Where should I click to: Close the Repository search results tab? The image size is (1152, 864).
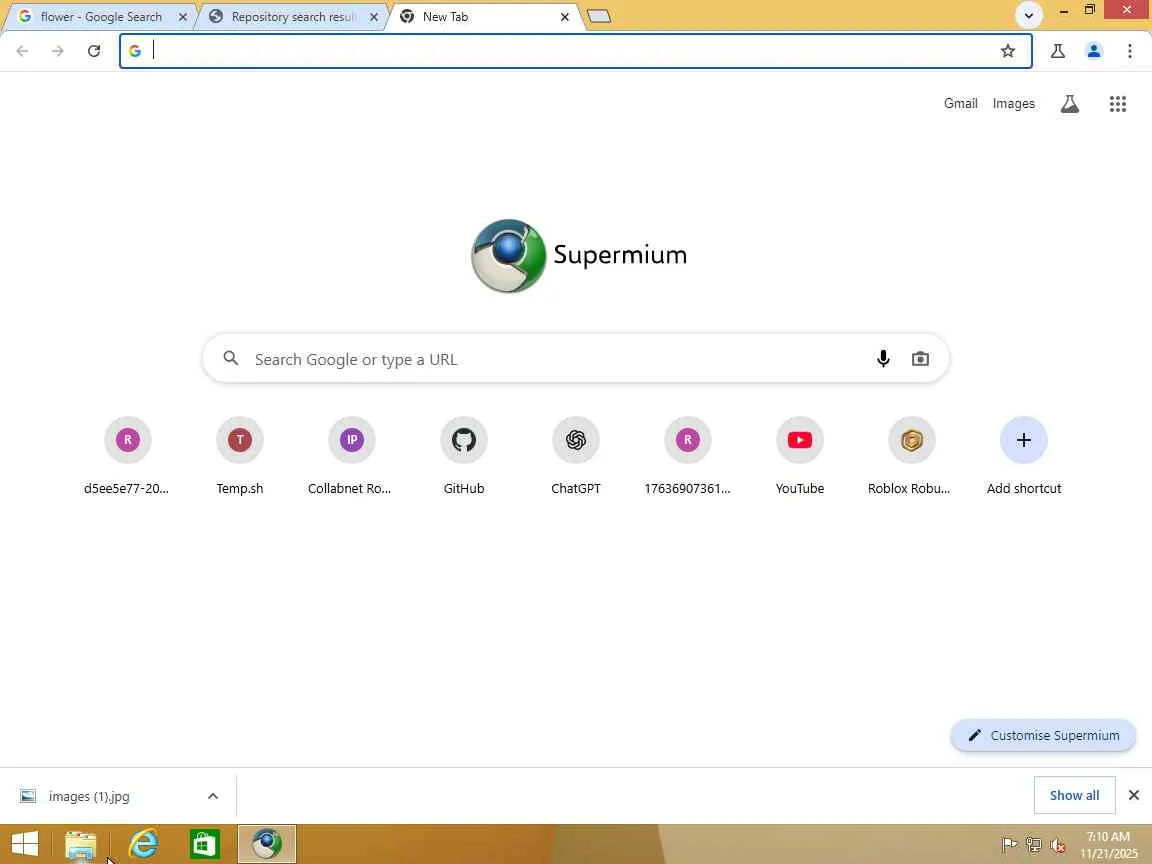point(374,16)
